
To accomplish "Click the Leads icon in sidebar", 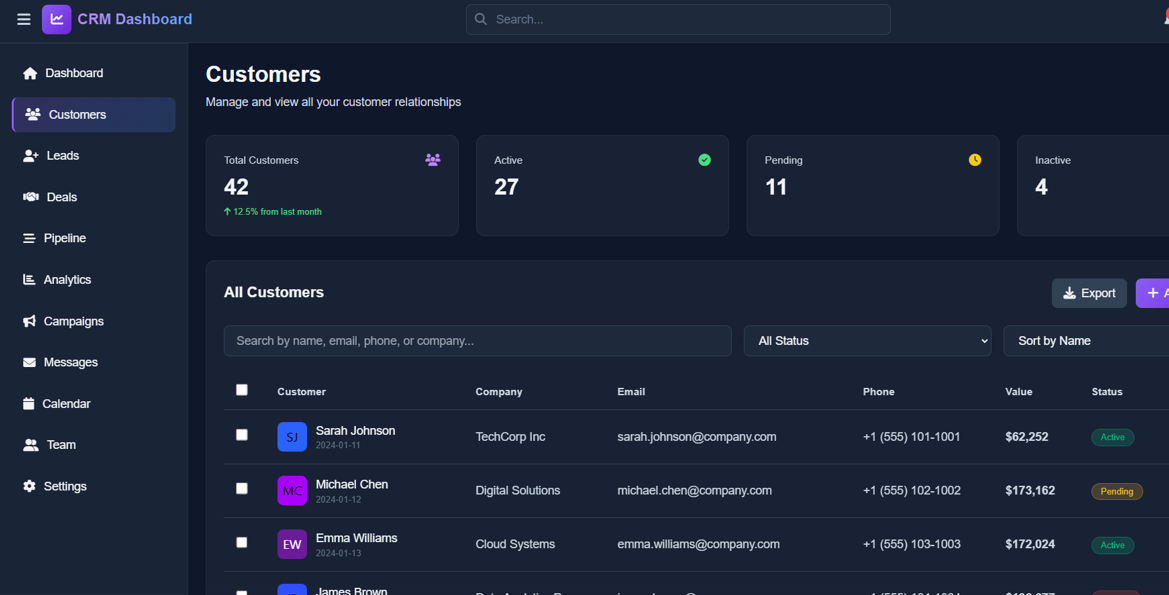I will (30, 156).
